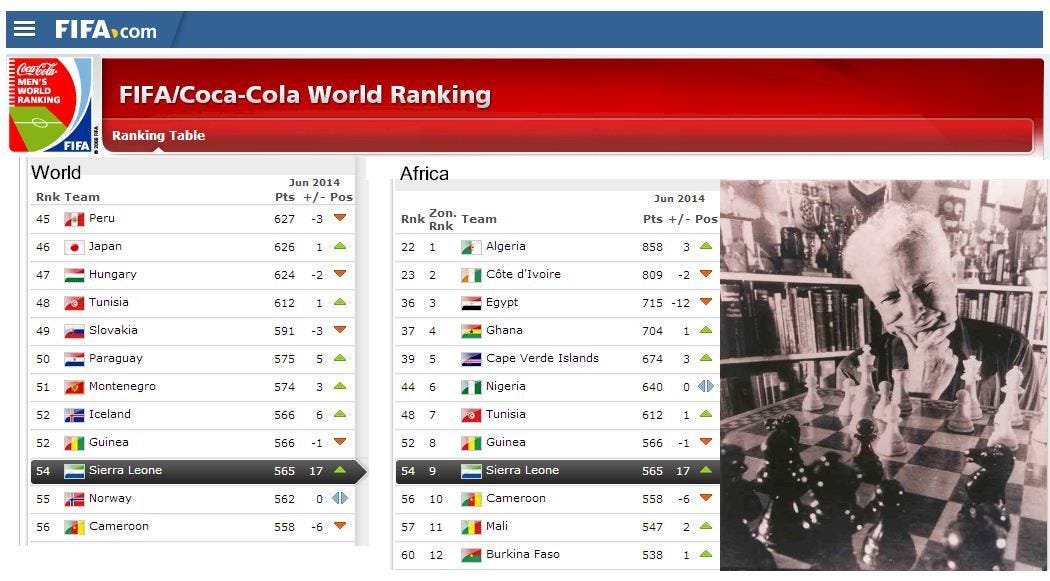Open the Norway team link

point(110,498)
